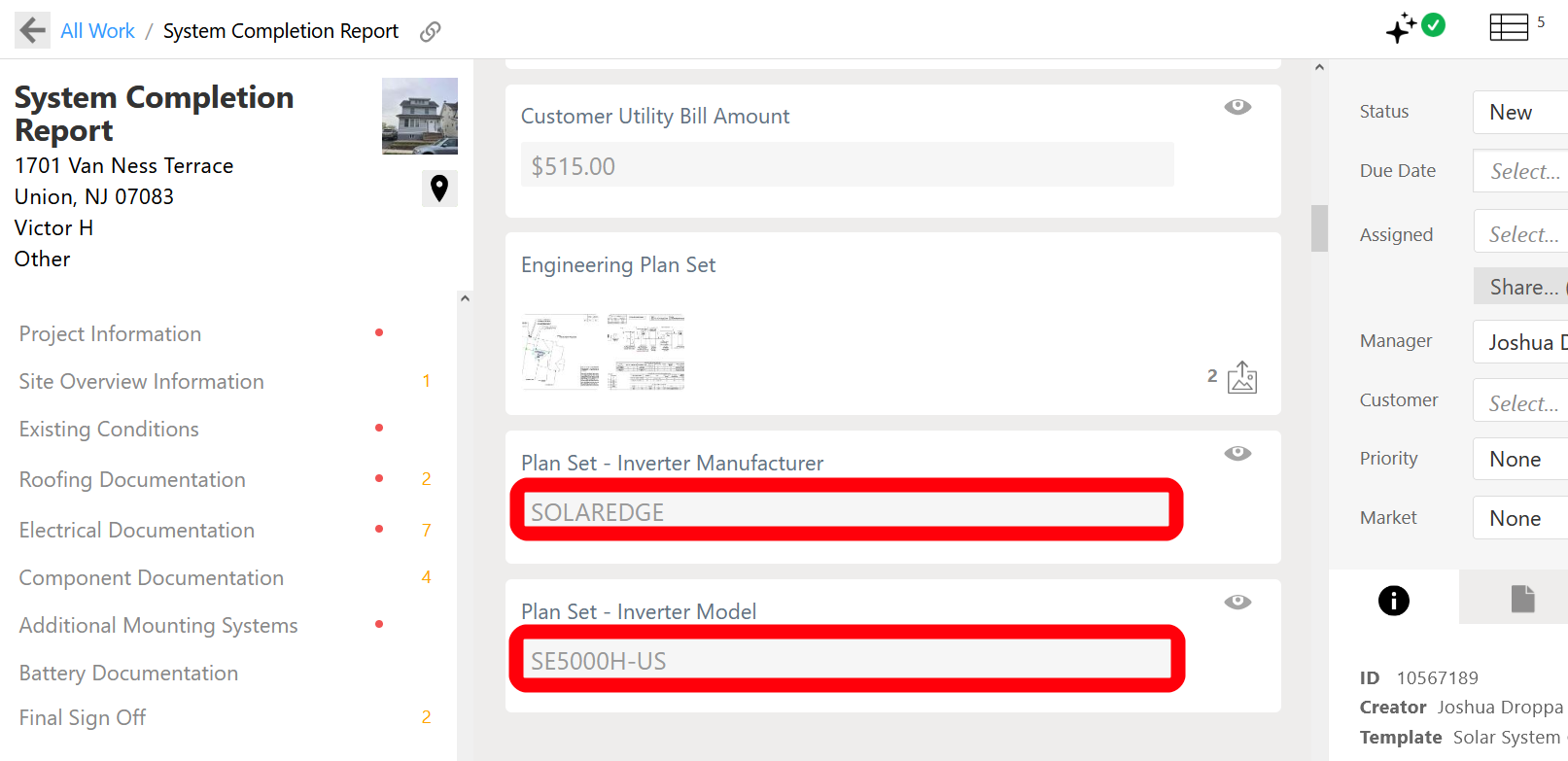Click the main form vertical scrollbar thumb

1319,228
